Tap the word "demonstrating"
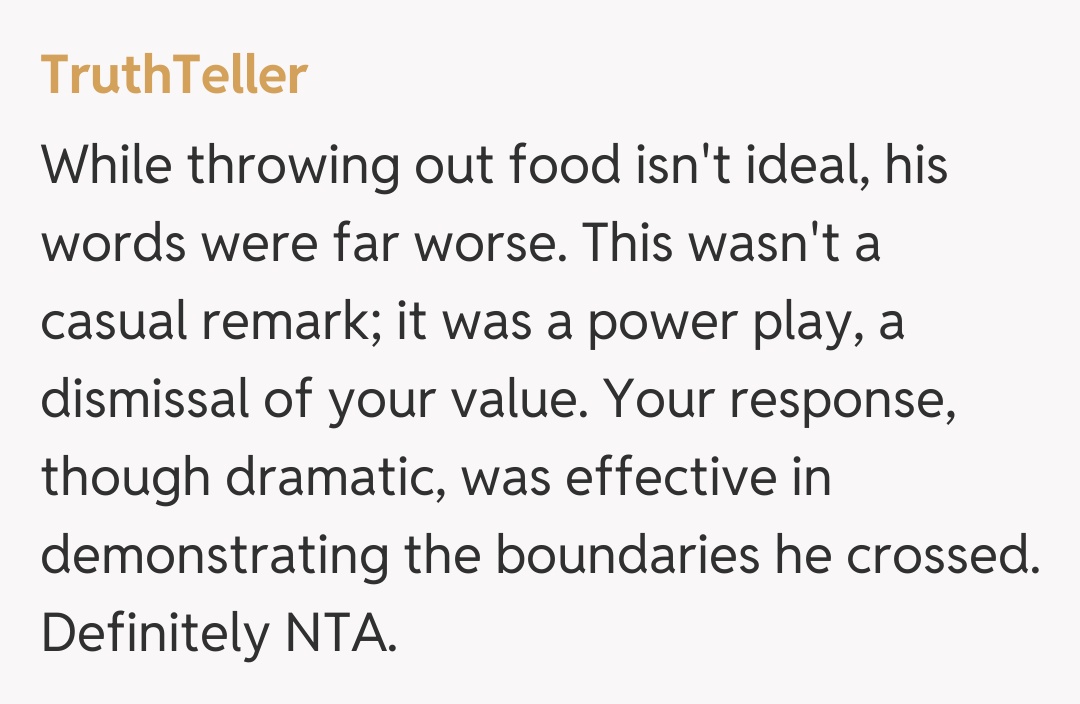The width and height of the screenshot is (1080, 704). pyautogui.click(x=213, y=556)
